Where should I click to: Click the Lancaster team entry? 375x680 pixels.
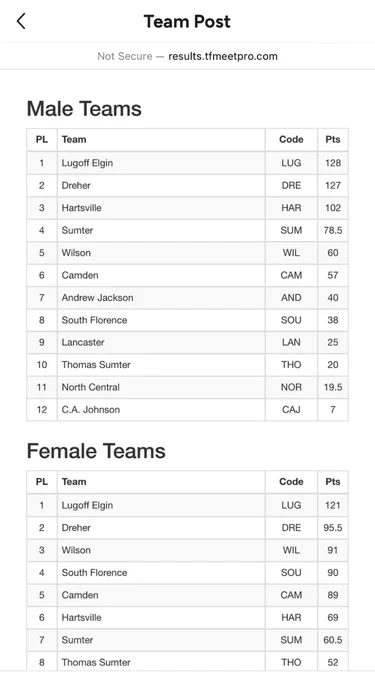(x=83, y=342)
